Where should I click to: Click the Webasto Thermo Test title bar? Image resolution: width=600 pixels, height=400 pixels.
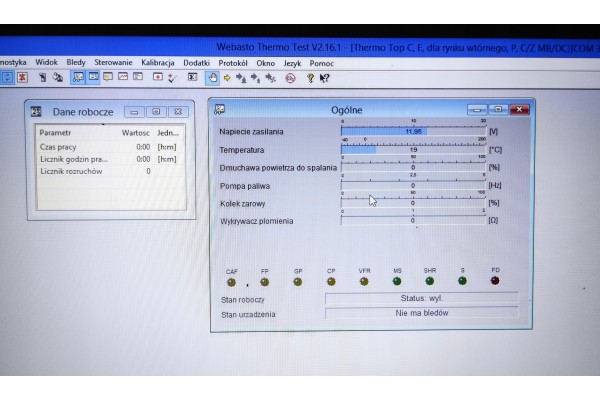pyautogui.click(x=300, y=48)
